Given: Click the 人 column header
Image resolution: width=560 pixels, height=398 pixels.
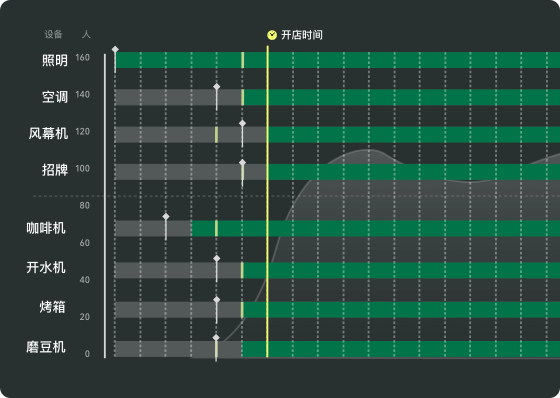Looking at the screenshot, I should (x=86, y=34).
